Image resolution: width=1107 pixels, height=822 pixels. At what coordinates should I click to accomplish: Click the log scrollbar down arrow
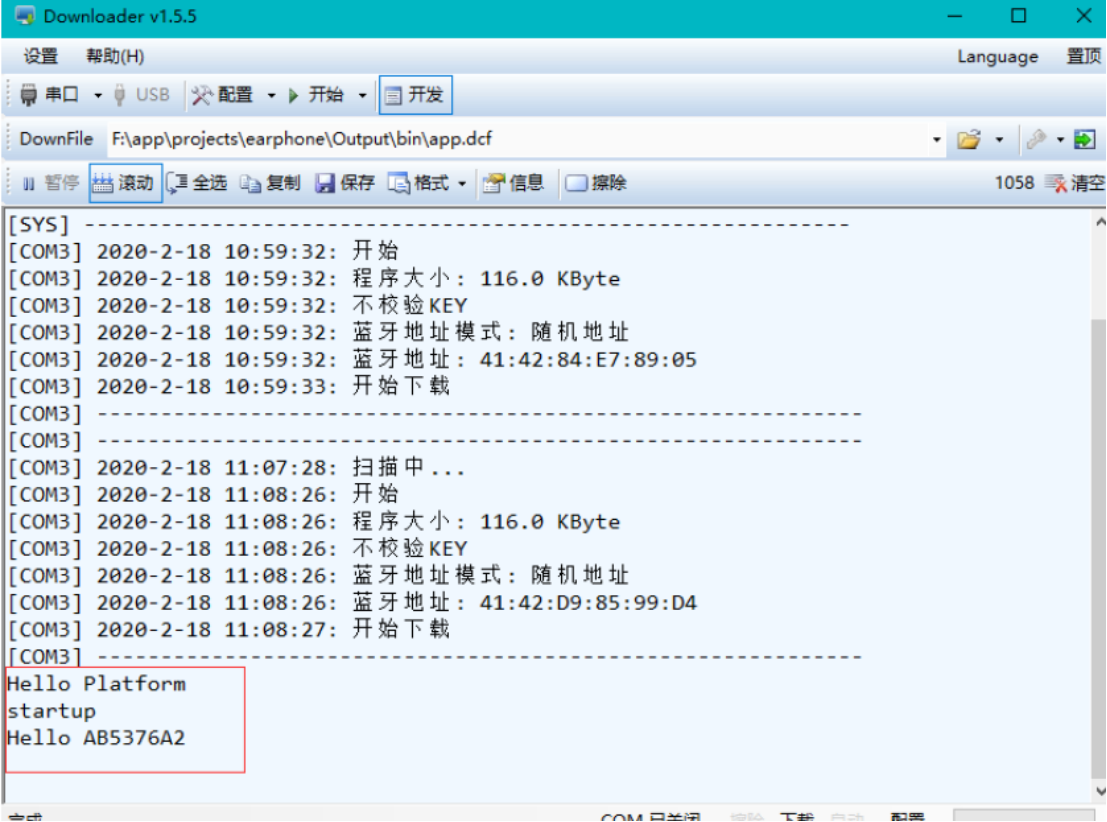[x=1099, y=790]
